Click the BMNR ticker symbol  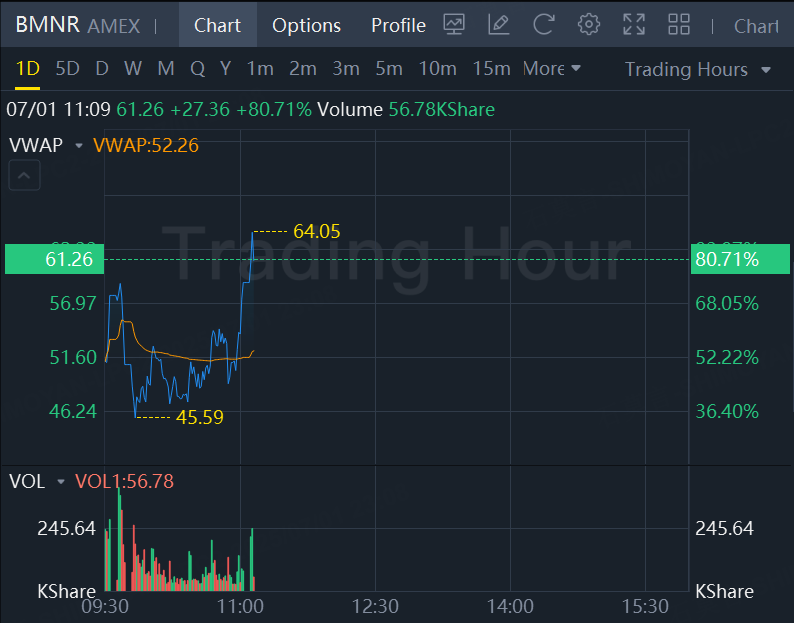[47, 25]
